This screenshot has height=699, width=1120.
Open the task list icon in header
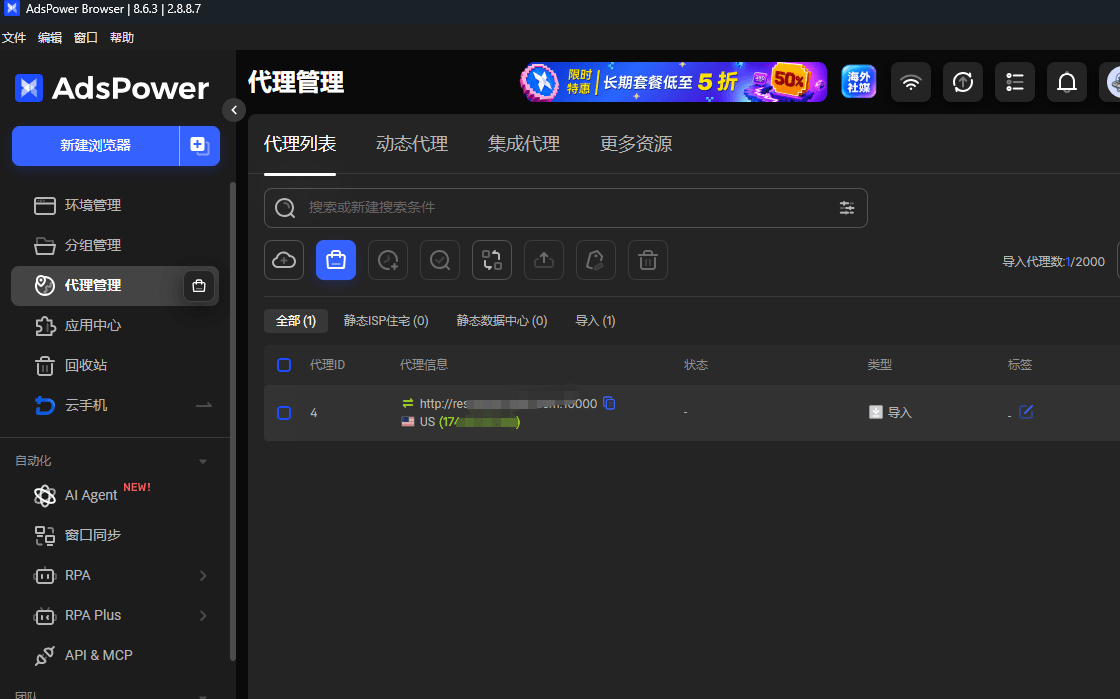click(1015, 82)
